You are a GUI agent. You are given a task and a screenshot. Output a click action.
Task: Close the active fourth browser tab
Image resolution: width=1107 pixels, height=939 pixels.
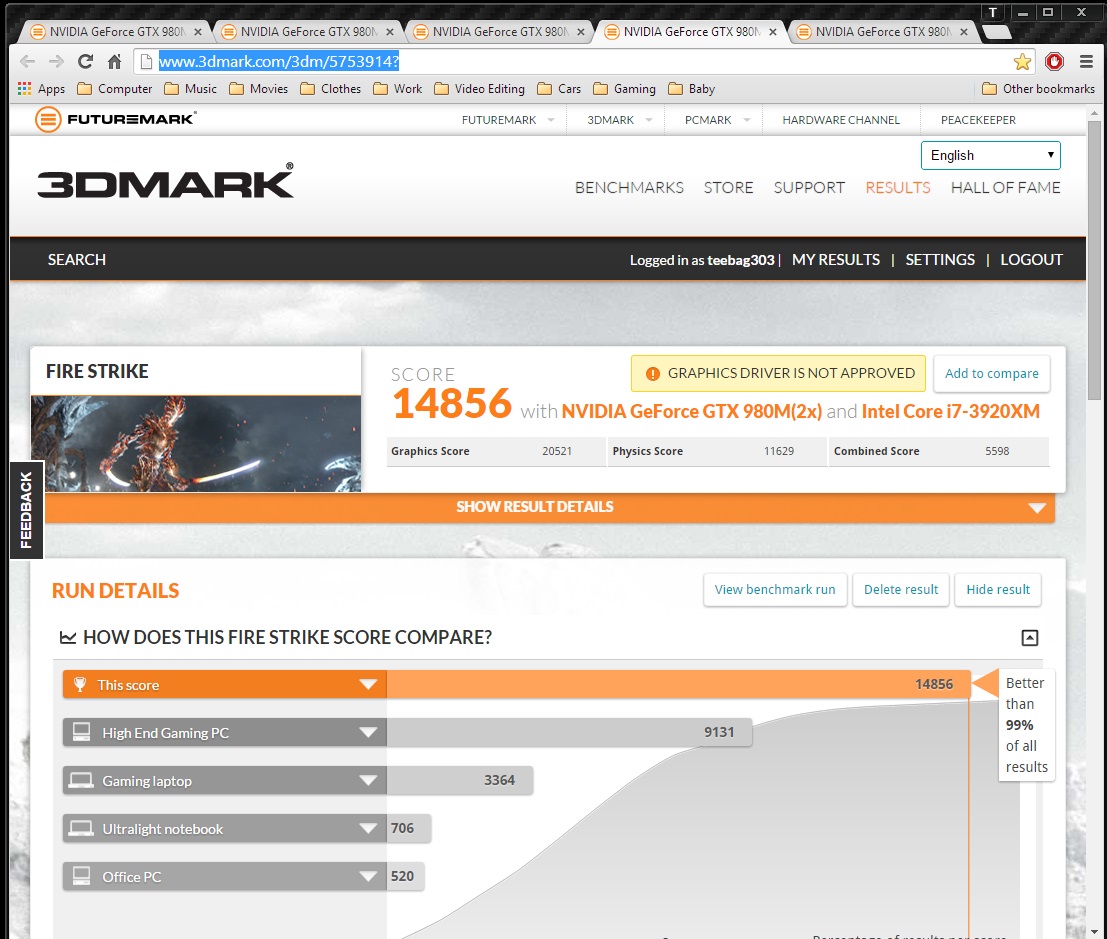point(773,32)
